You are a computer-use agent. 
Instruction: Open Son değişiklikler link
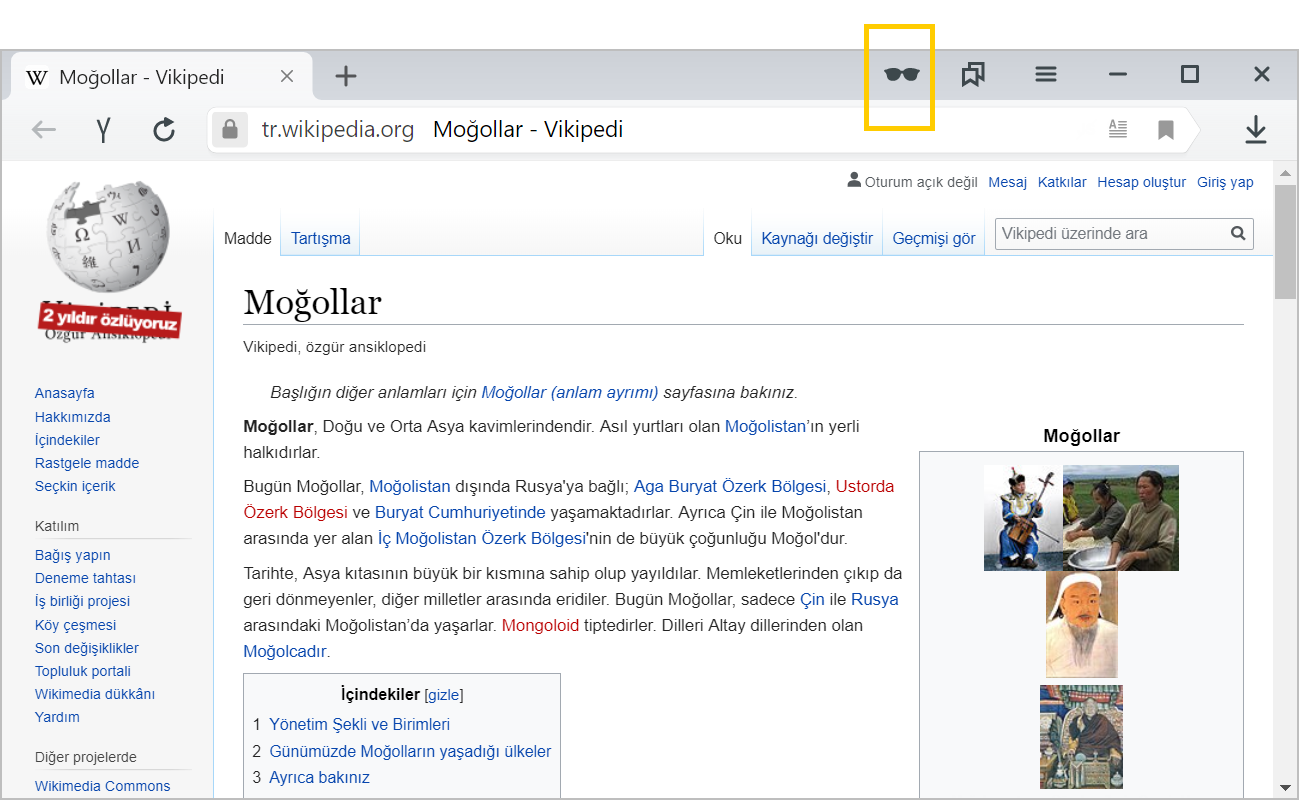pos(87,648)
